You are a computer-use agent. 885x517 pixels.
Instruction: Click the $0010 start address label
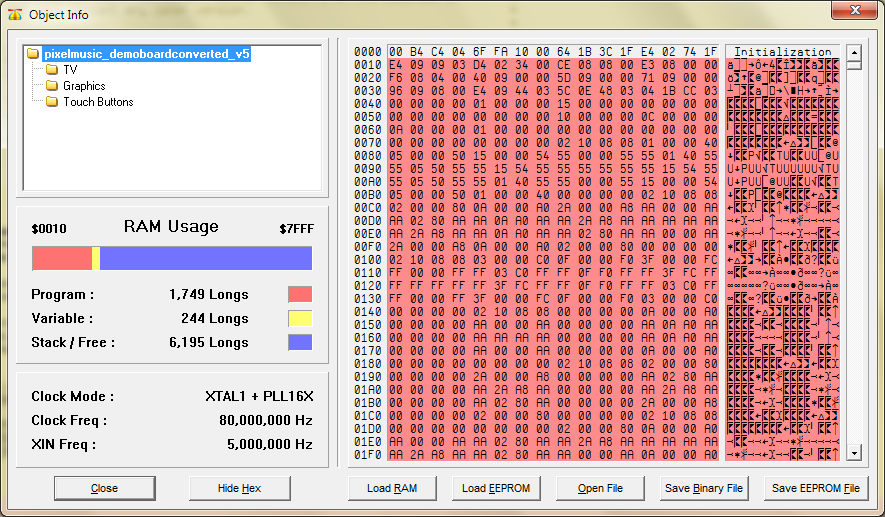49,229
